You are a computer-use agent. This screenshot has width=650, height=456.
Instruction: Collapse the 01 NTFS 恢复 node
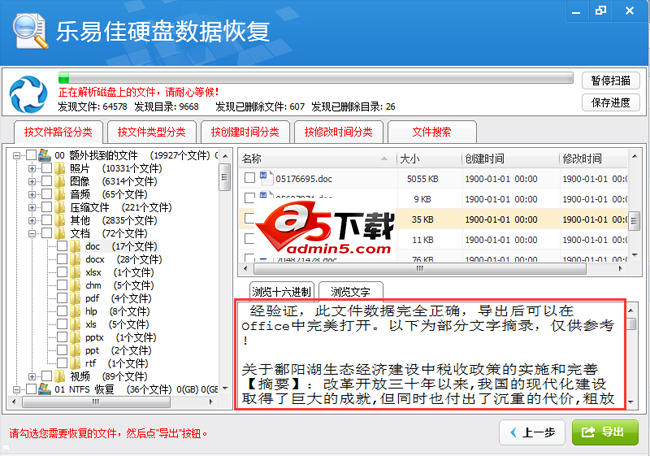[17, 390]
